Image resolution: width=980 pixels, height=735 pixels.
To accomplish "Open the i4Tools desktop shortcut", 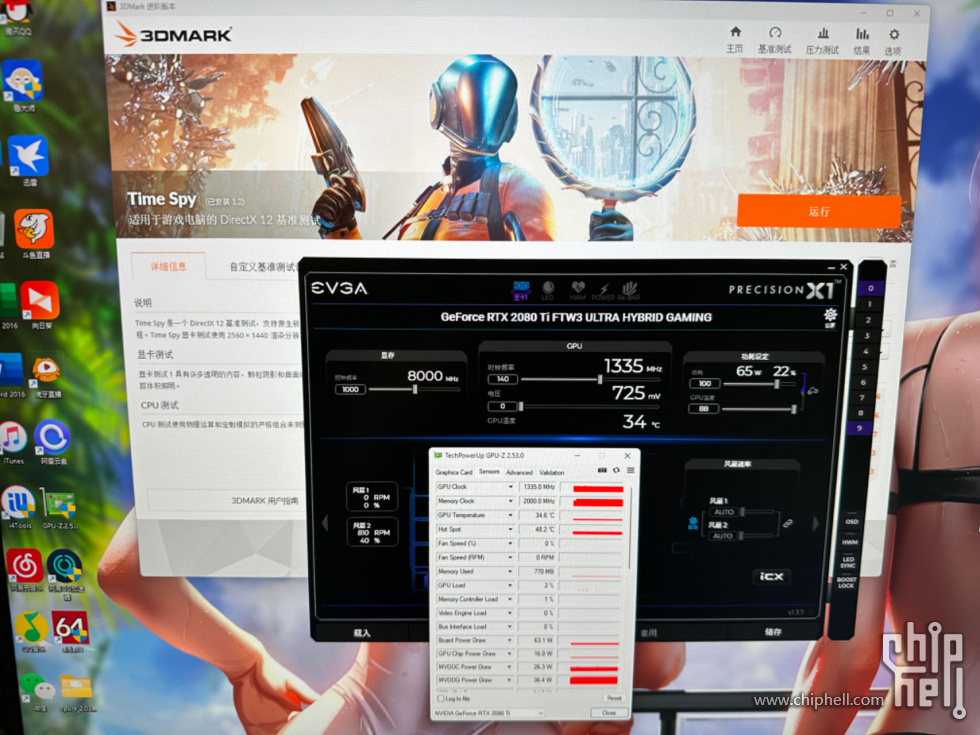I will tap(19, 508).
